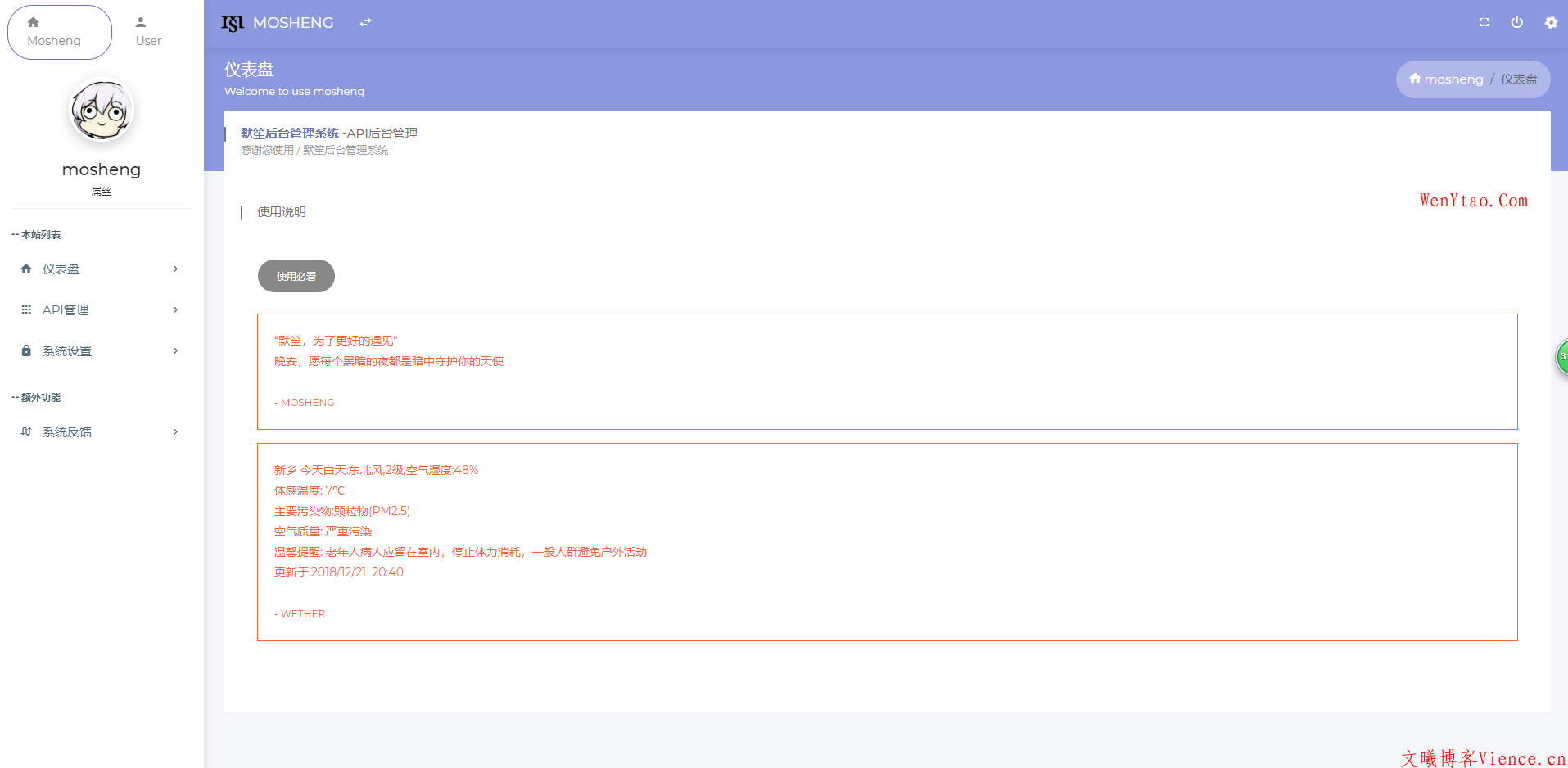
Task: Click the "- MOSHENG" signature text
Action: [x=305, y=403]
